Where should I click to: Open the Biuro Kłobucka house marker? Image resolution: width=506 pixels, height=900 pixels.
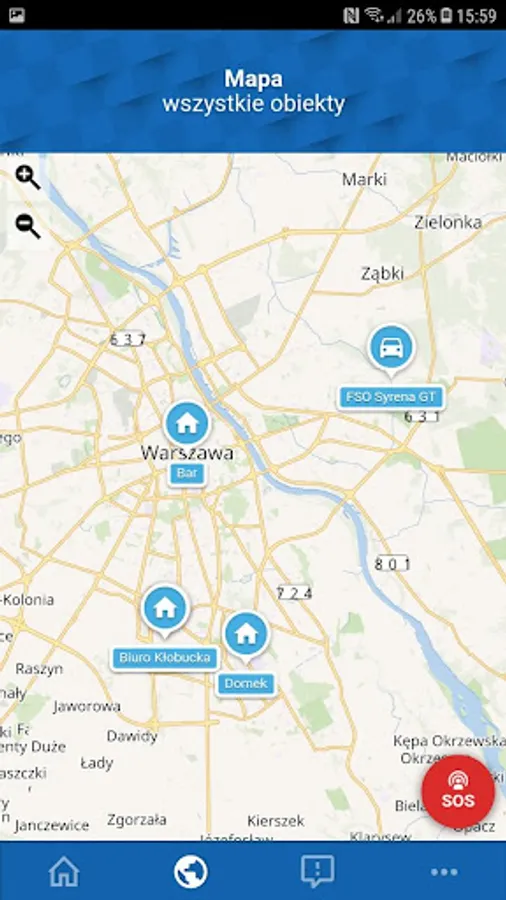[x=165, y=610]
